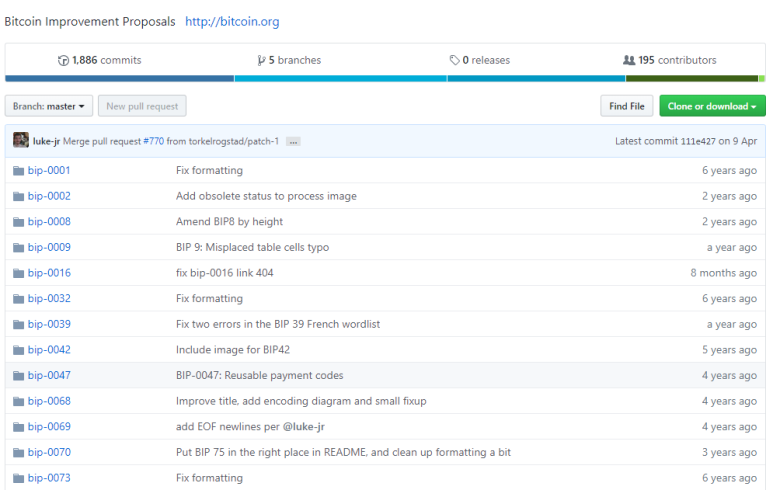Open the bip-0001 folder
Screen dimensions: 773x490
coord(49,171)
